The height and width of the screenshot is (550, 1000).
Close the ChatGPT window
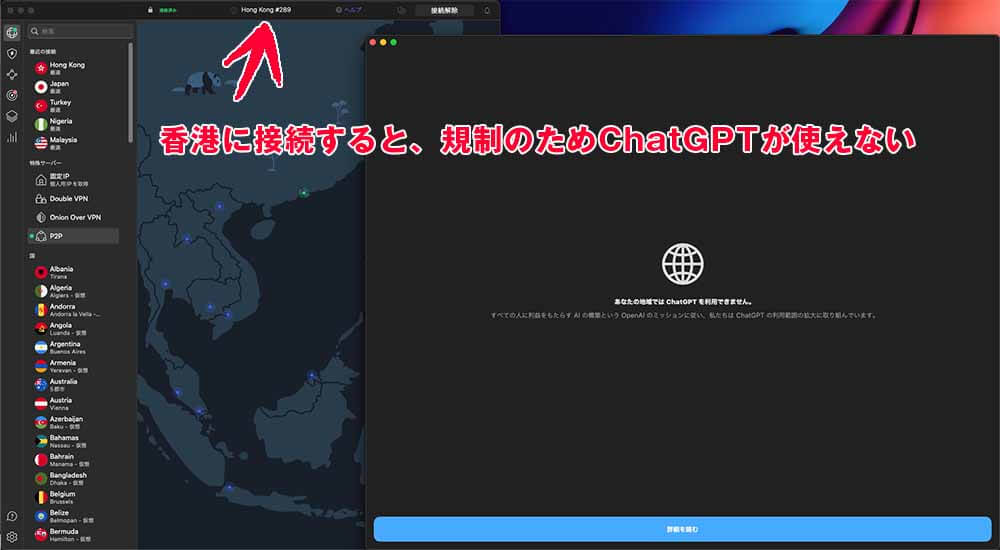pos(373,42)
